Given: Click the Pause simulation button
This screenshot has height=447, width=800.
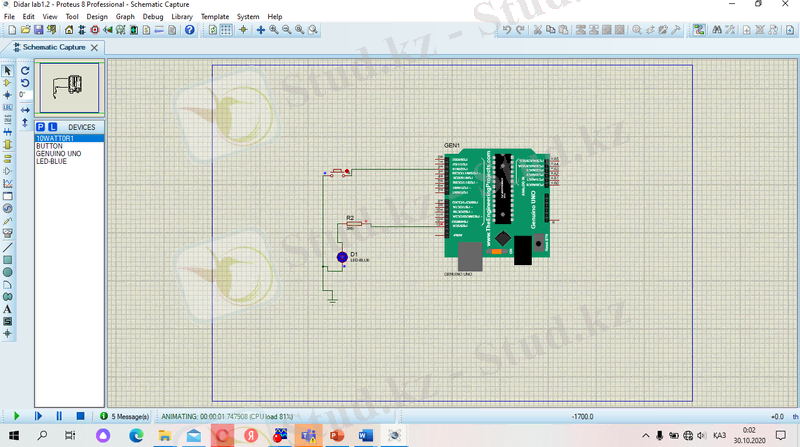Looking at the screenshot, I should pyautogui.click(x=59, y=416).
